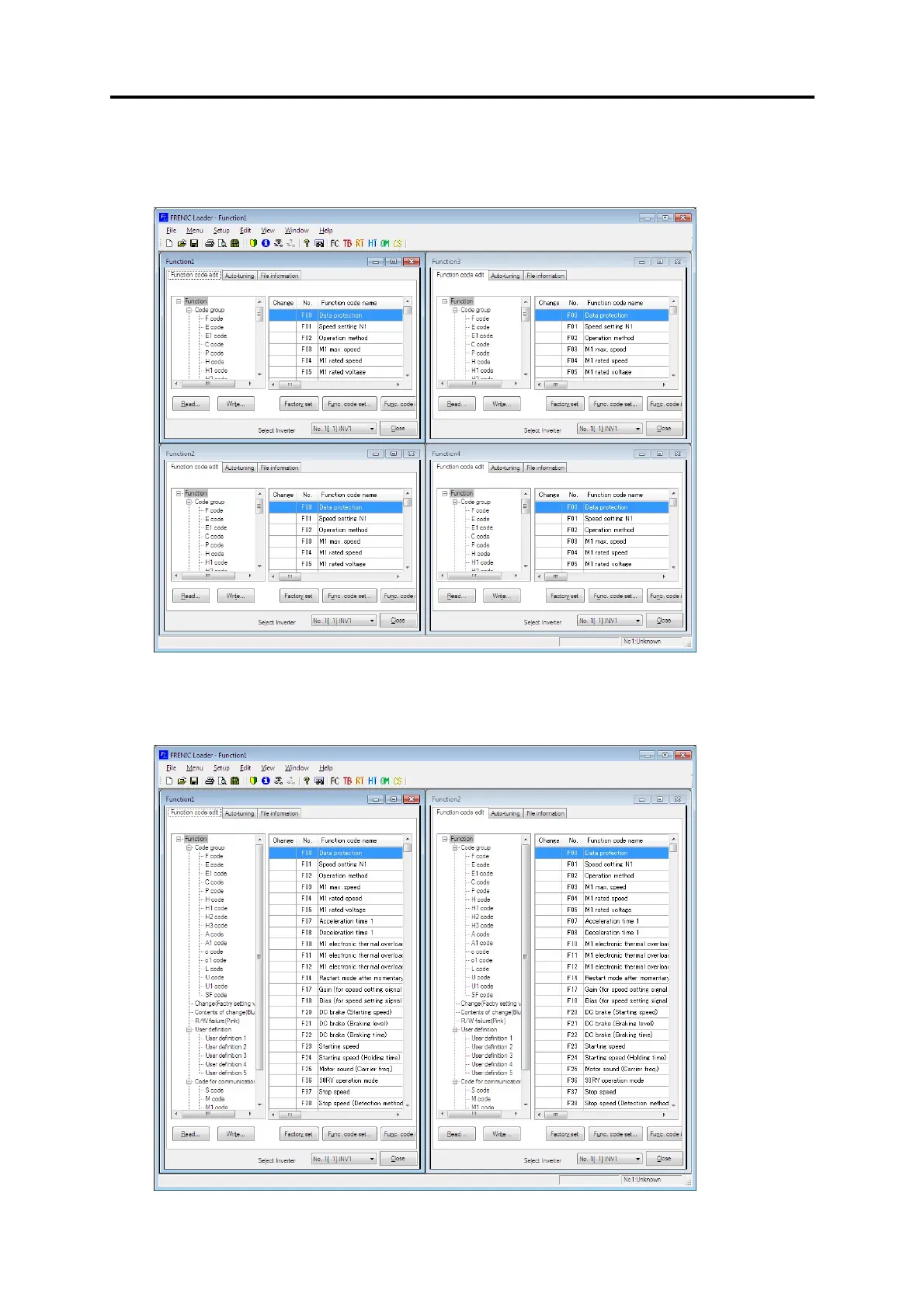Click Print icon in two-window screenshot toolbar

(x=210, y=781)
